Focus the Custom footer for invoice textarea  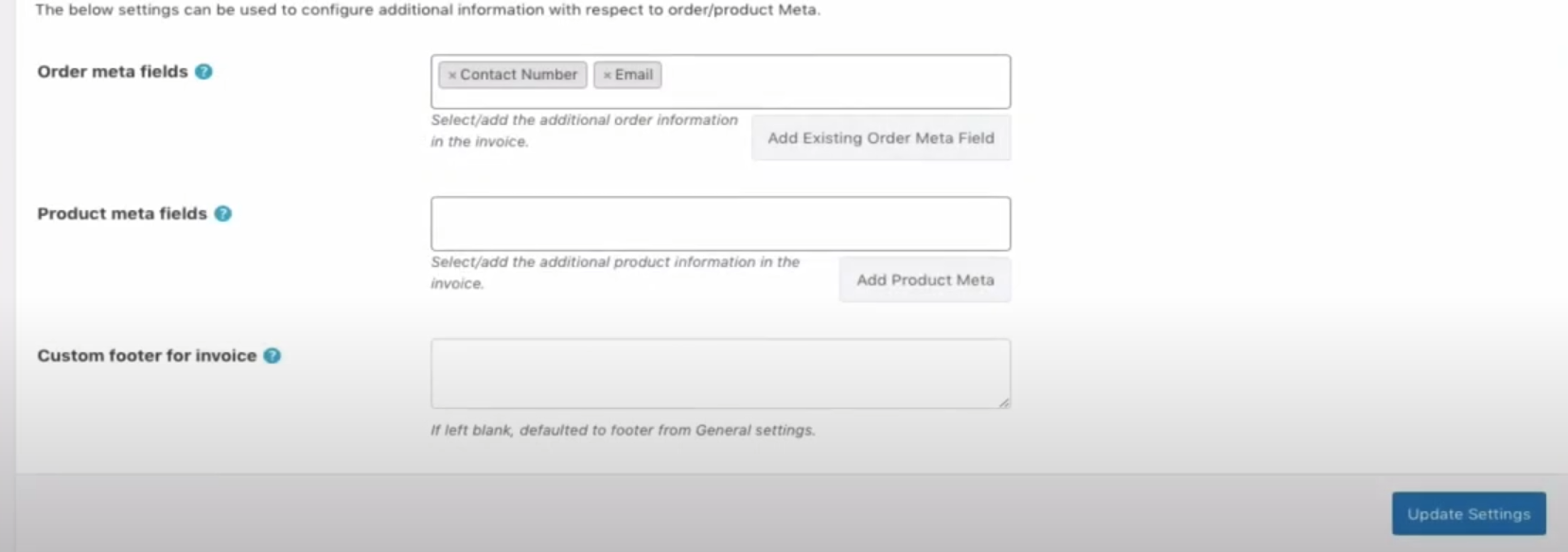click(720, 374)
